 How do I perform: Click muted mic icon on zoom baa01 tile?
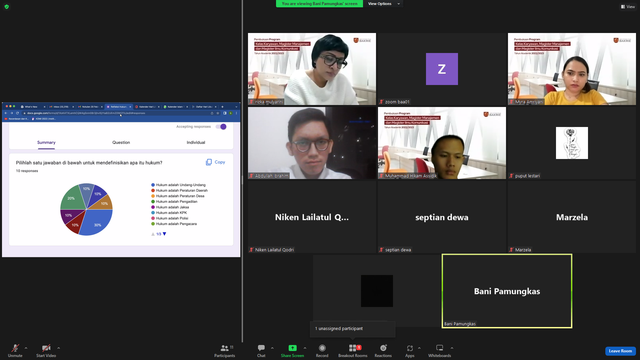tap(381, 102)
